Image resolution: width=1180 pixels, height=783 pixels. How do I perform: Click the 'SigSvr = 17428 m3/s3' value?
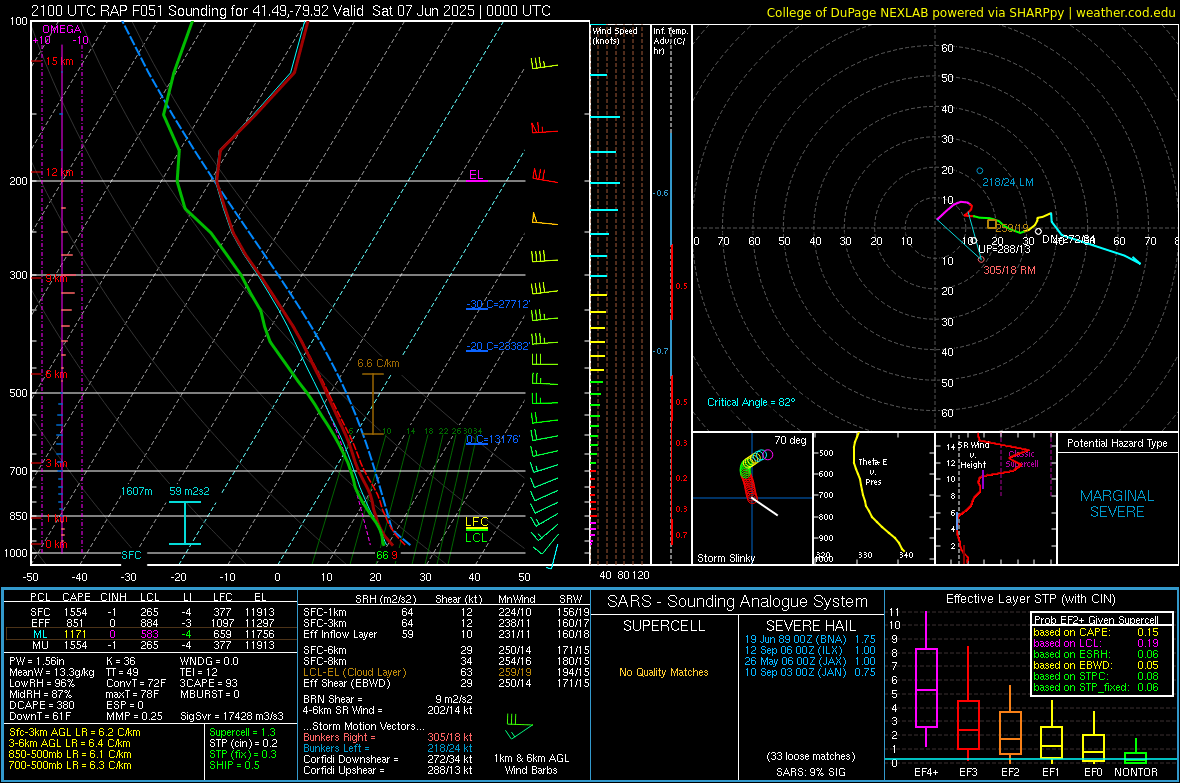click(x=232, y=716)
